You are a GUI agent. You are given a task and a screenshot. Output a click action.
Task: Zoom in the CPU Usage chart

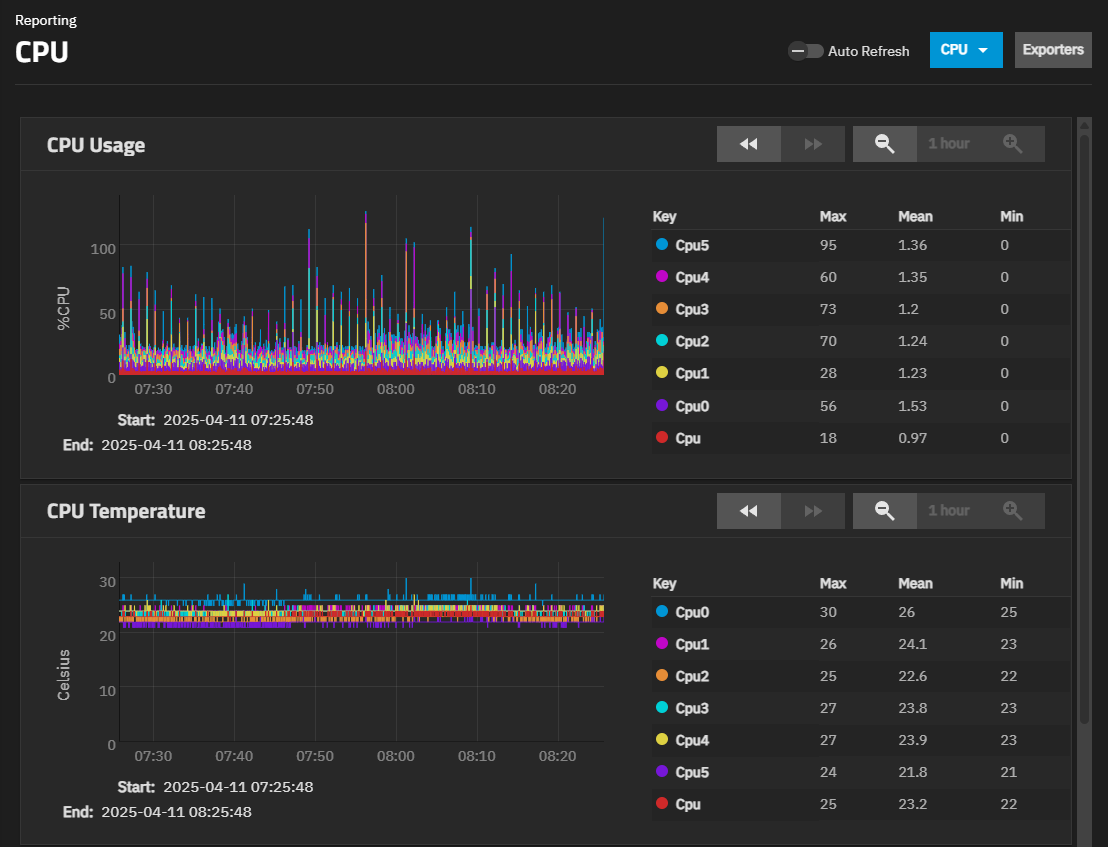point(1012,144)
